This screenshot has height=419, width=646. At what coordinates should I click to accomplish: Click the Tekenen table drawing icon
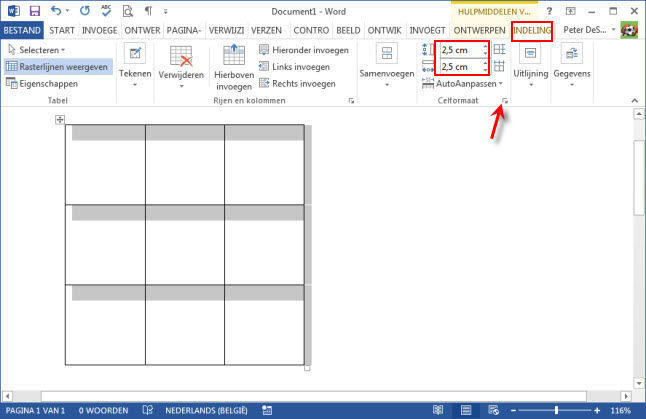tap(135, 53)
